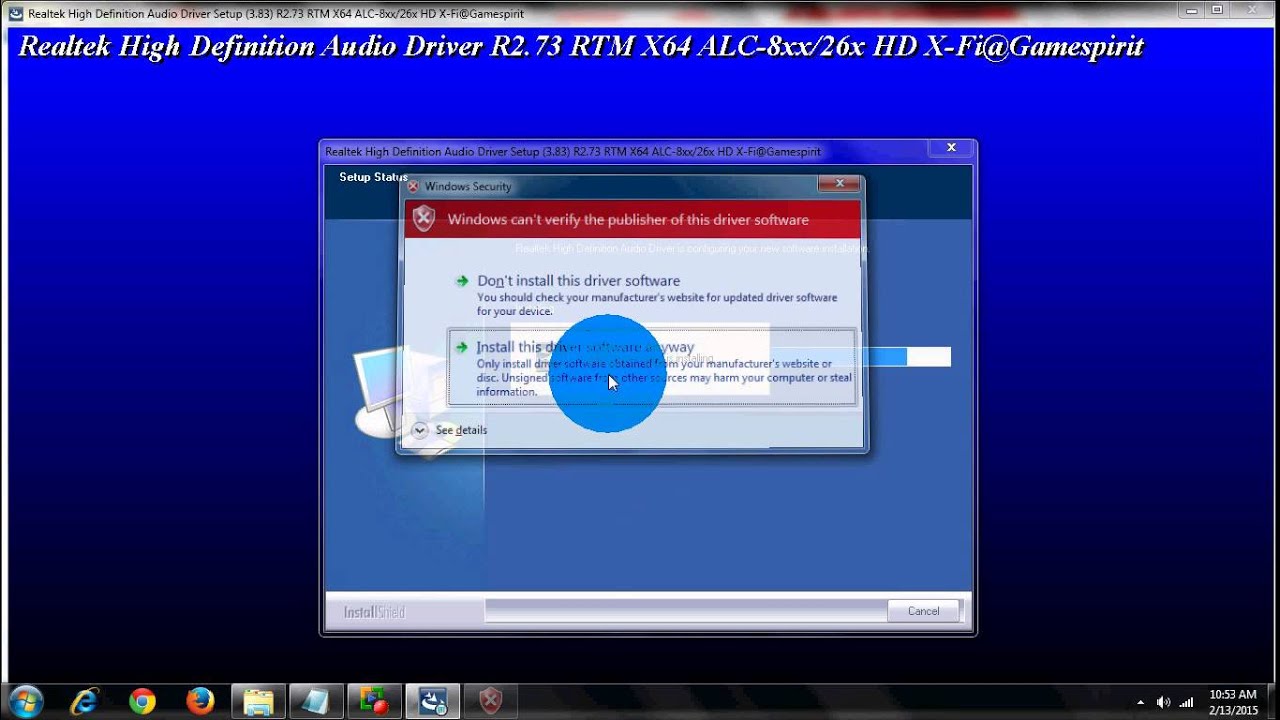
Task: Close the Realtek Audio Driver Setup dialog
Action: (951, 148)
